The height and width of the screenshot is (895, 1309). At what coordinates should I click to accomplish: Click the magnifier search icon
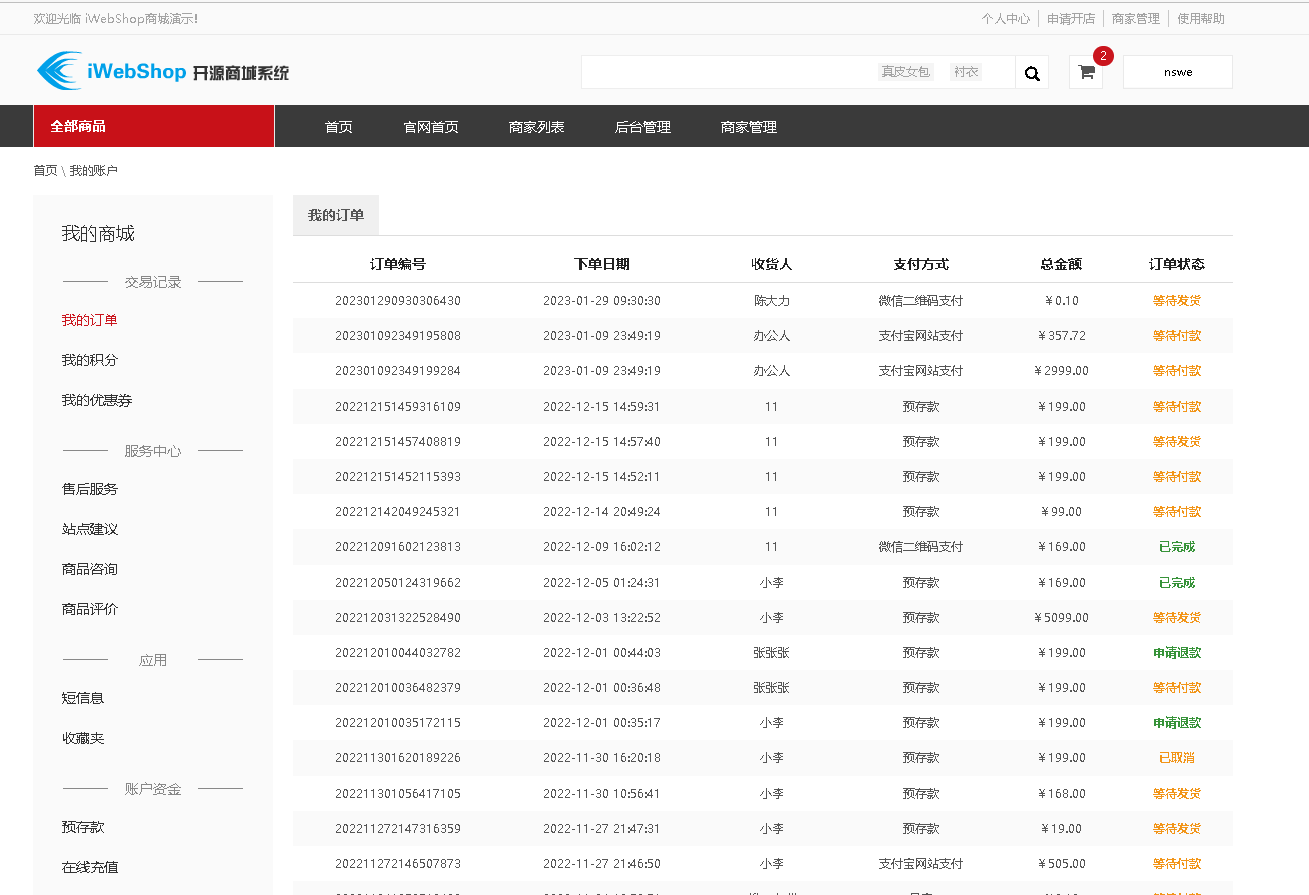(x=1032, y=73)
